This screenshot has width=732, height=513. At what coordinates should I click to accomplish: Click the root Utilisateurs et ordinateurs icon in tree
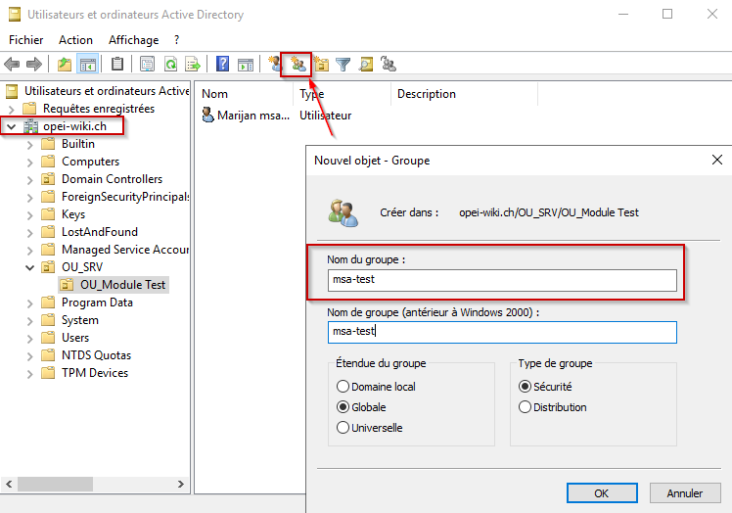click(12, 91)
